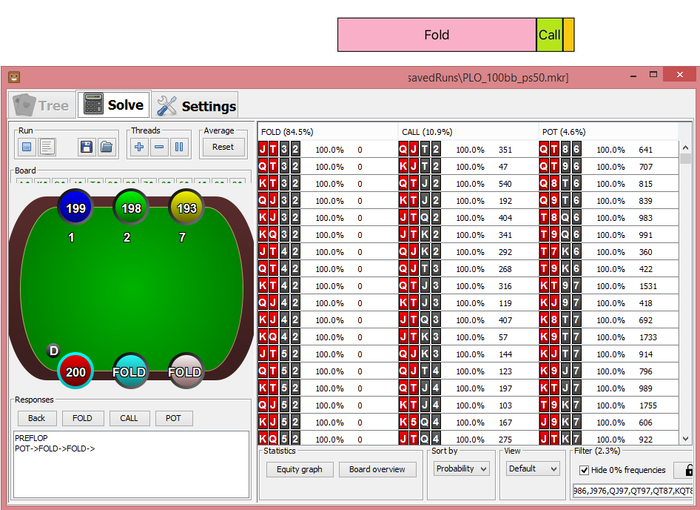
Task: Toggle Hide 0% frequencies checkbox
Action: (x=584, y=470)
